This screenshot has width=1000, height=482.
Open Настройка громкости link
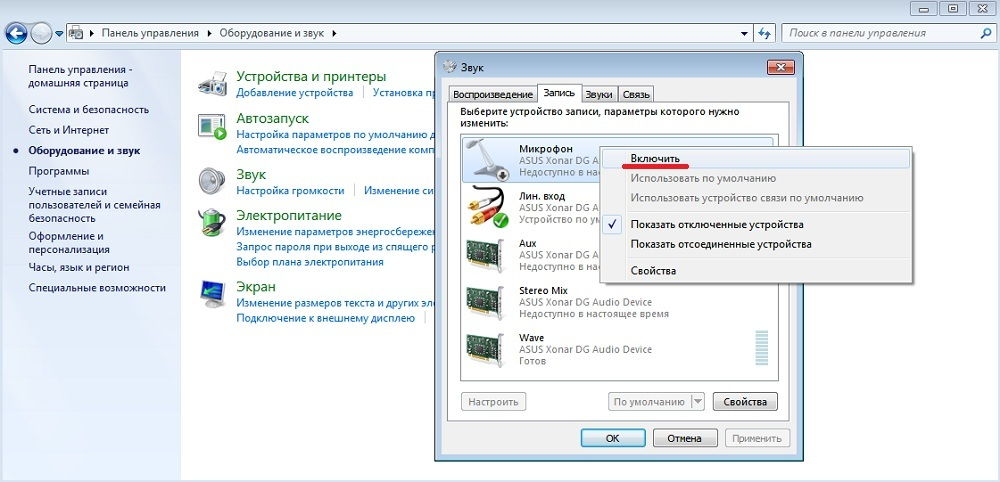[x=290, y=190]
